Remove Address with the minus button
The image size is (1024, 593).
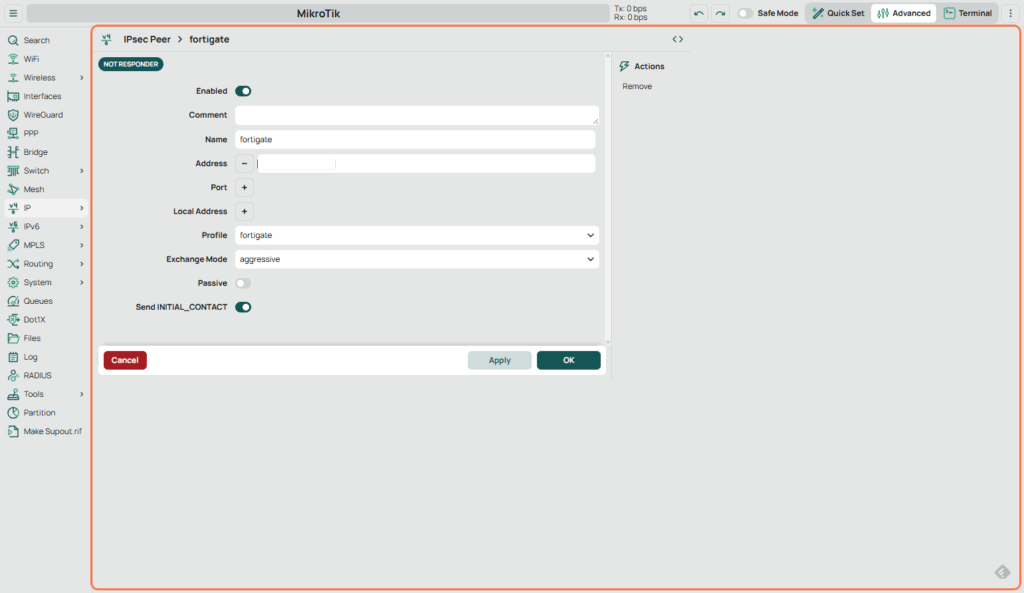point(244,163)
